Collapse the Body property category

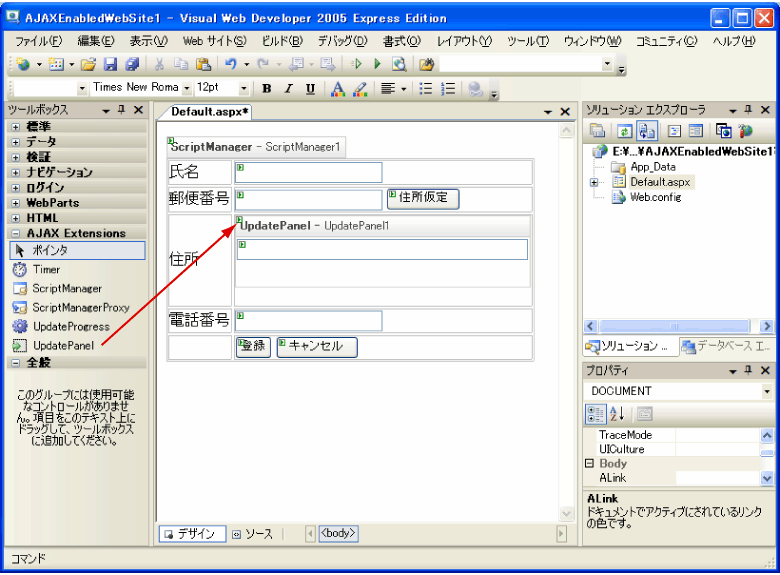[x=590, y=464]
